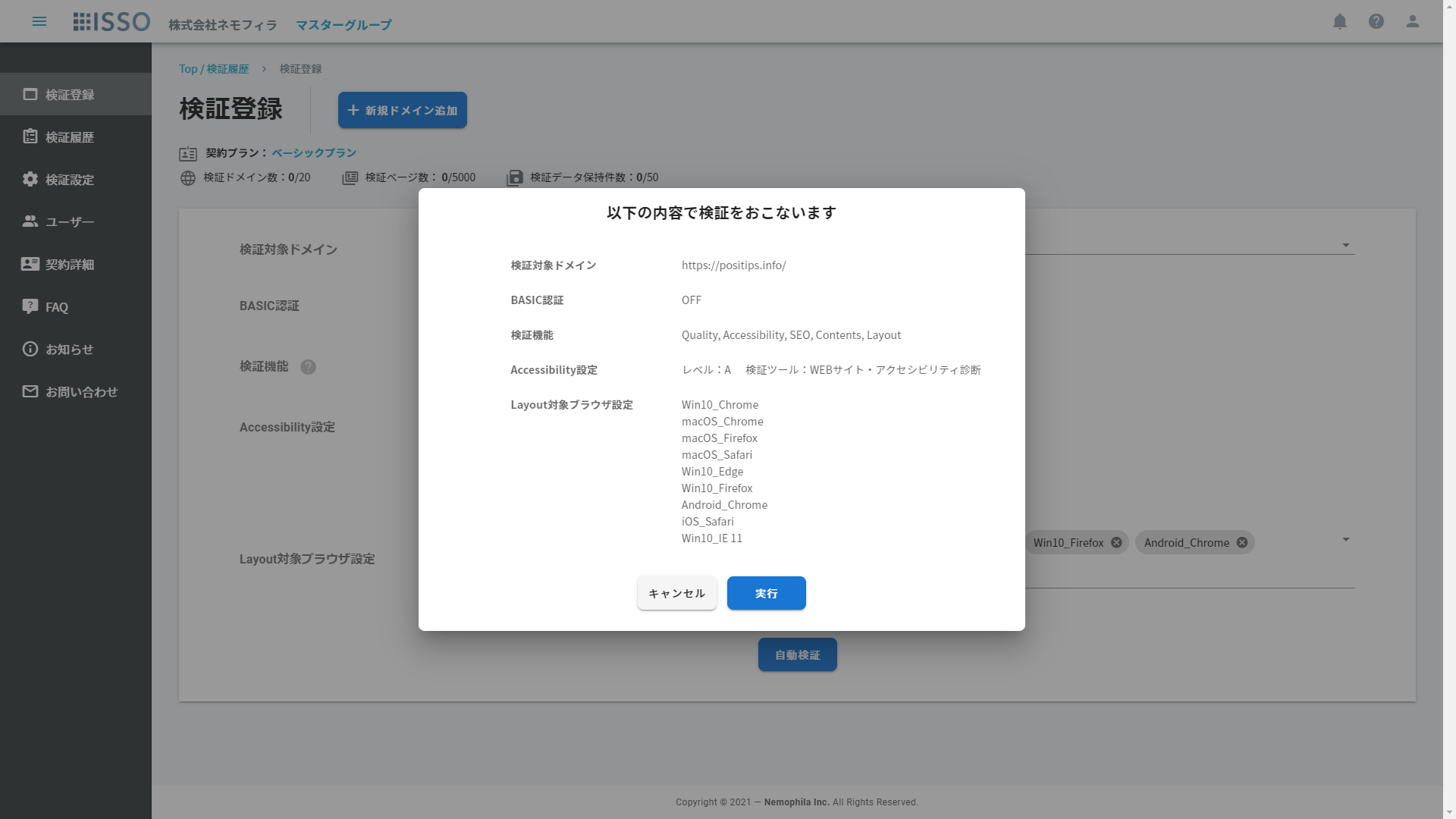This screenshot has height=819, width=1456.
Task: Click the 株式会社ネモフィラ company name
Action: pyautogui.click(x=223, y=25)
